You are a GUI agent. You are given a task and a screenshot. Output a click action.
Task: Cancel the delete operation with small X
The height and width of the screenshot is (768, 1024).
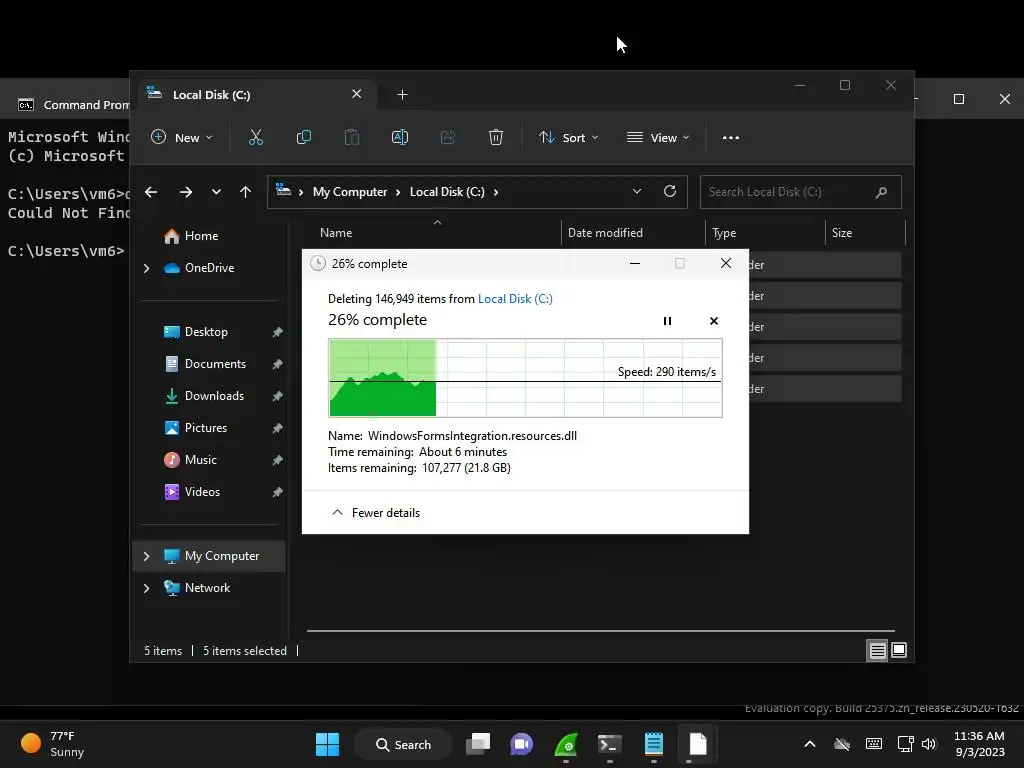[x=714, y=321]
